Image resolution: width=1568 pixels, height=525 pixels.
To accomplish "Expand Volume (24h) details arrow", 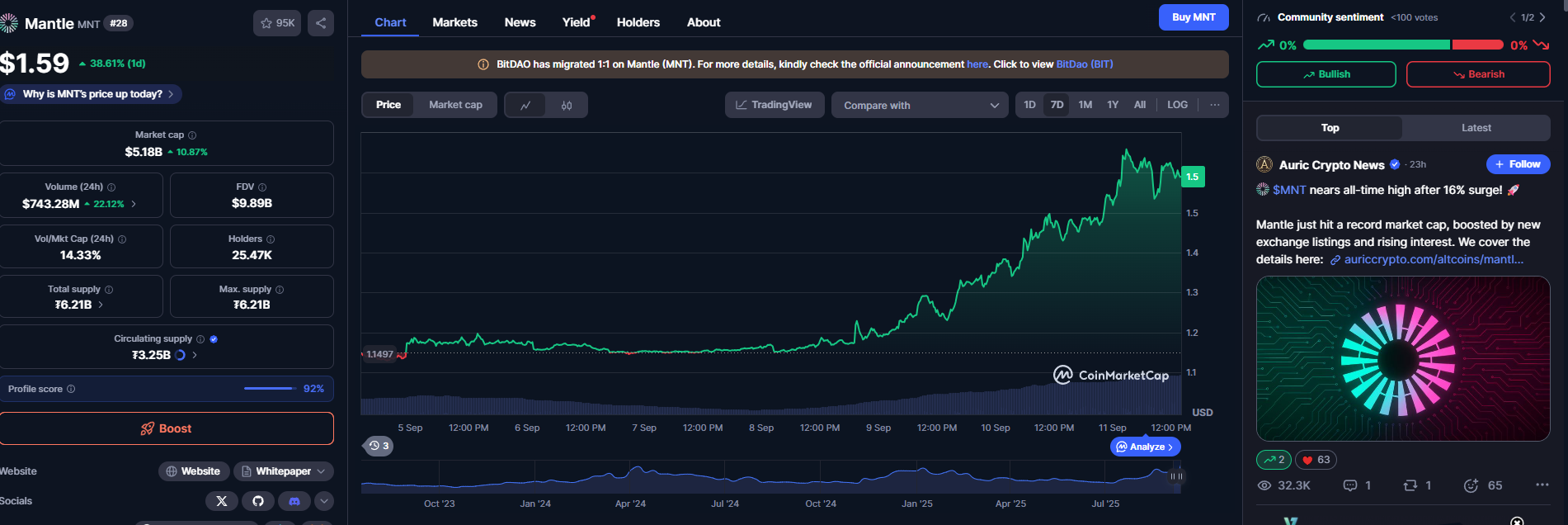I will [x=134, y=204].
